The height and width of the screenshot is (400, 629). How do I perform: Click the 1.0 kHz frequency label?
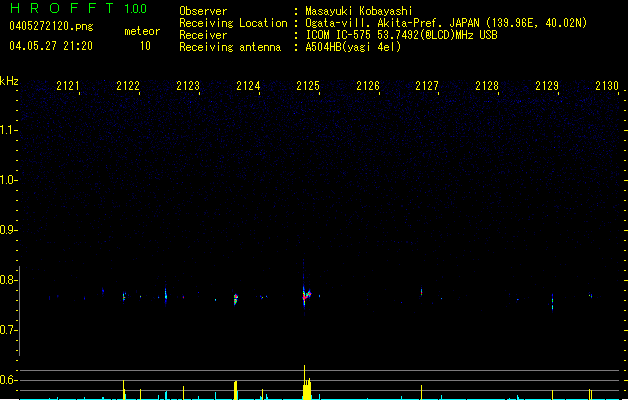[x=8, y=180]
